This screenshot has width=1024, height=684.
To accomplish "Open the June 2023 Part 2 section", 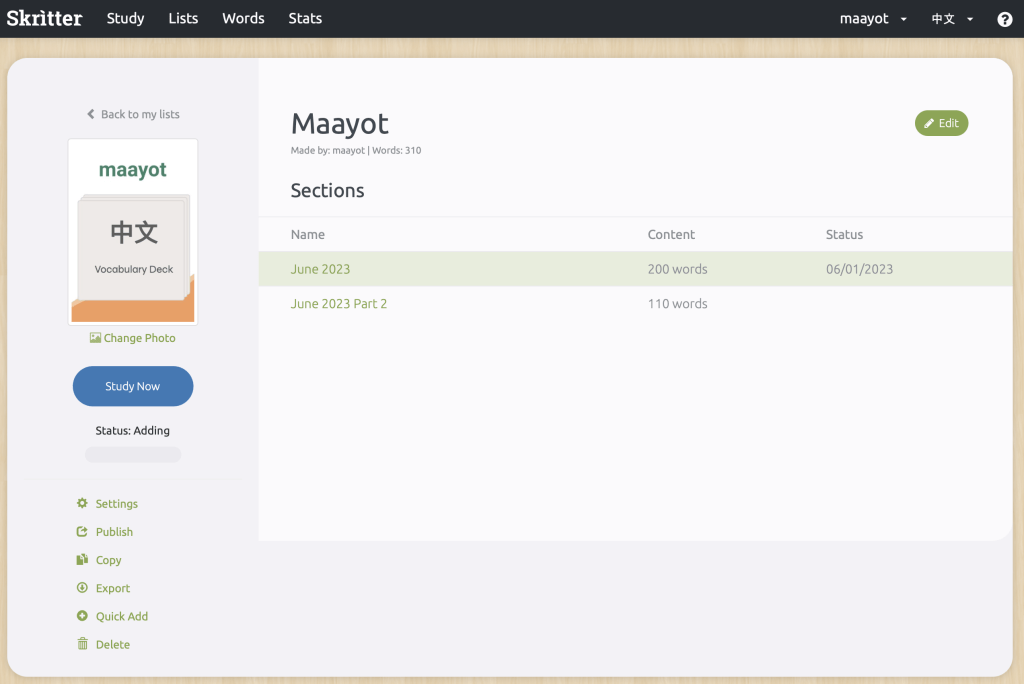I will pyautogui.click(x=338, y=304).
